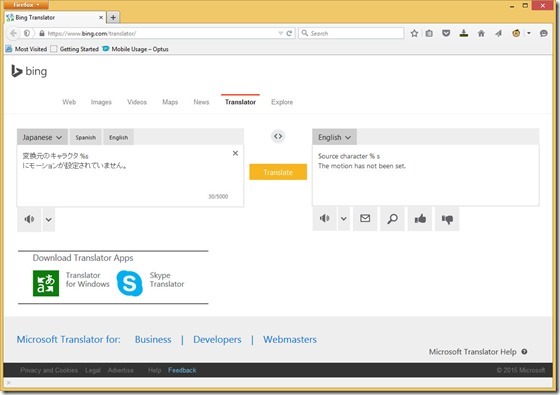Click the translated English output text
This screenshot has height=395, width=560.
click(x=361, y=161)
